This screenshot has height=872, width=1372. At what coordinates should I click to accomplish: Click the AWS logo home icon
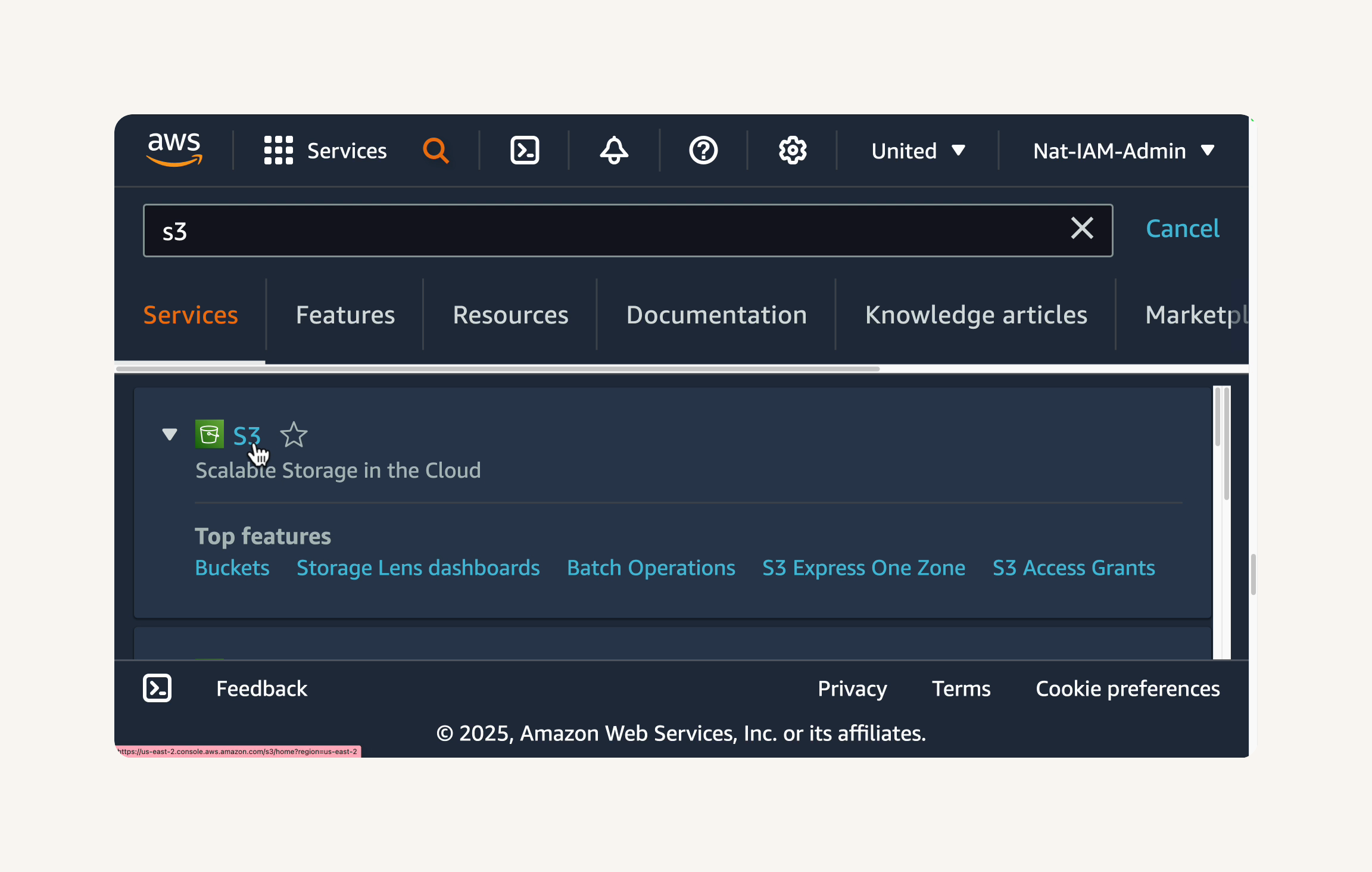coord(174,150)
